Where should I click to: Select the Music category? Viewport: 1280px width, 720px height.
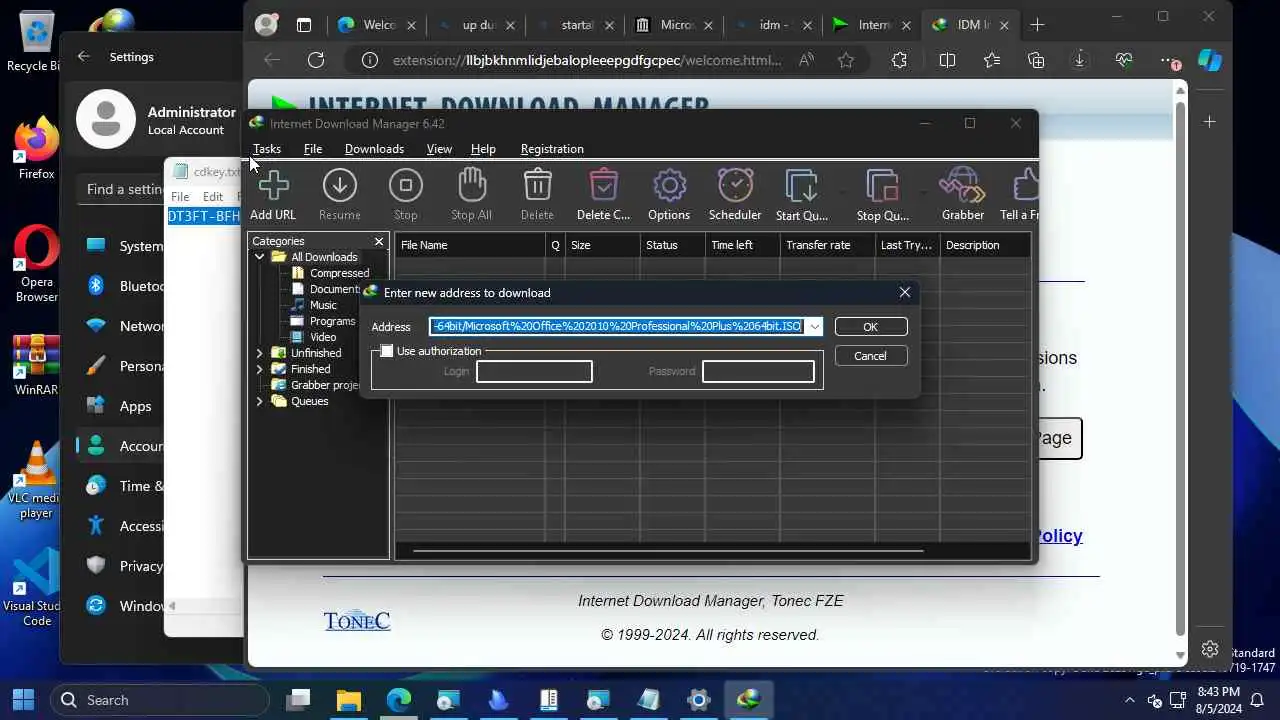(323, 305)
